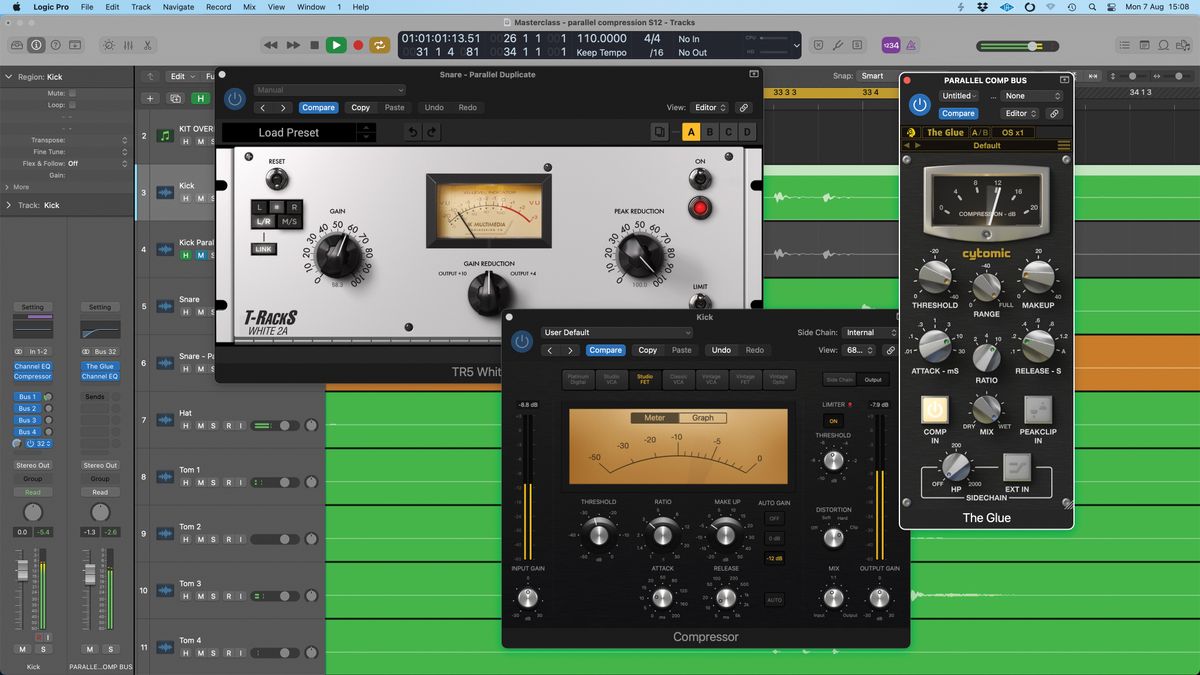Click Load Preset on the T-RackS White 2A
Screen dimensions: 1200x675
[x=290, y=132]
